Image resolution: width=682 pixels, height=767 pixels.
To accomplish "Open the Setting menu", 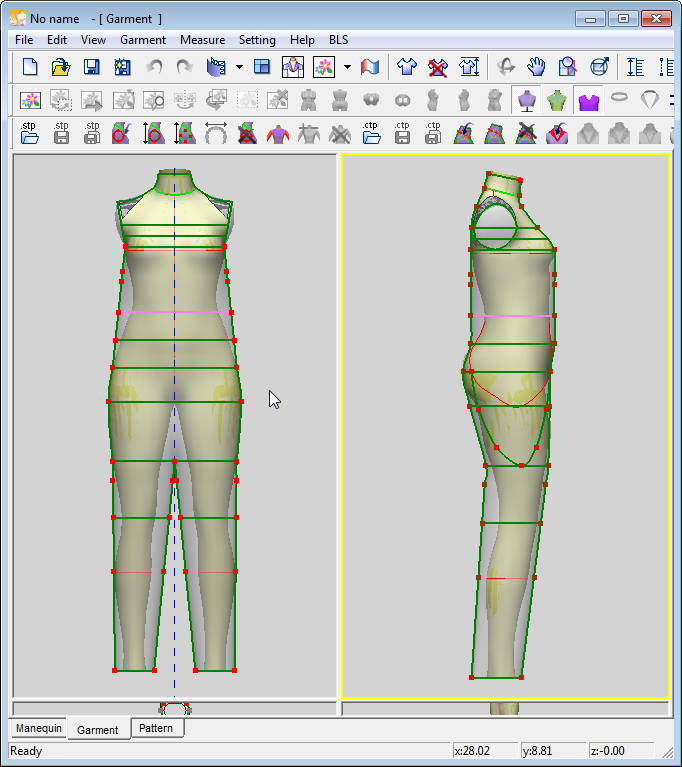I will click(x=257, y=40).
